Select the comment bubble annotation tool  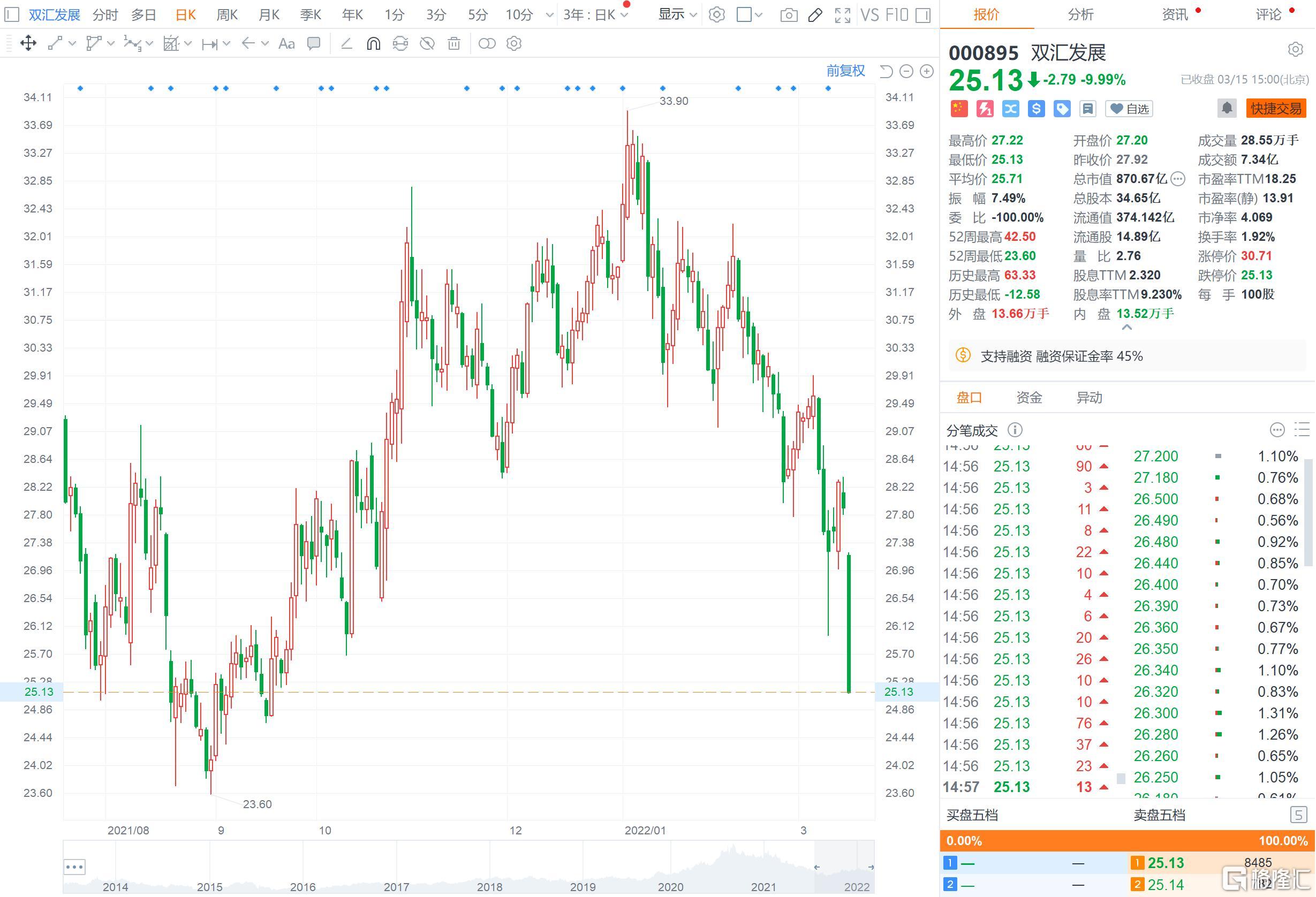tap(314, 43)
